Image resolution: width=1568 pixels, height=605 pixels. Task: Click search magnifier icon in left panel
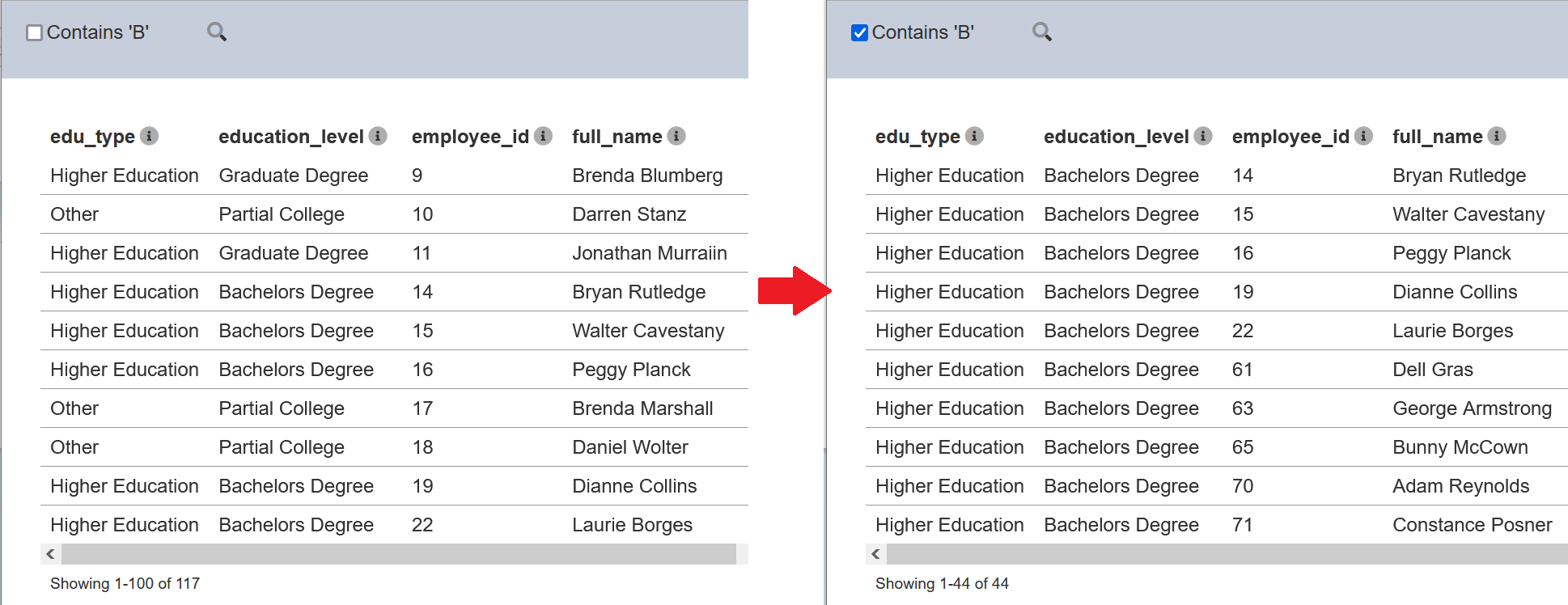click(x=217, y=32)
